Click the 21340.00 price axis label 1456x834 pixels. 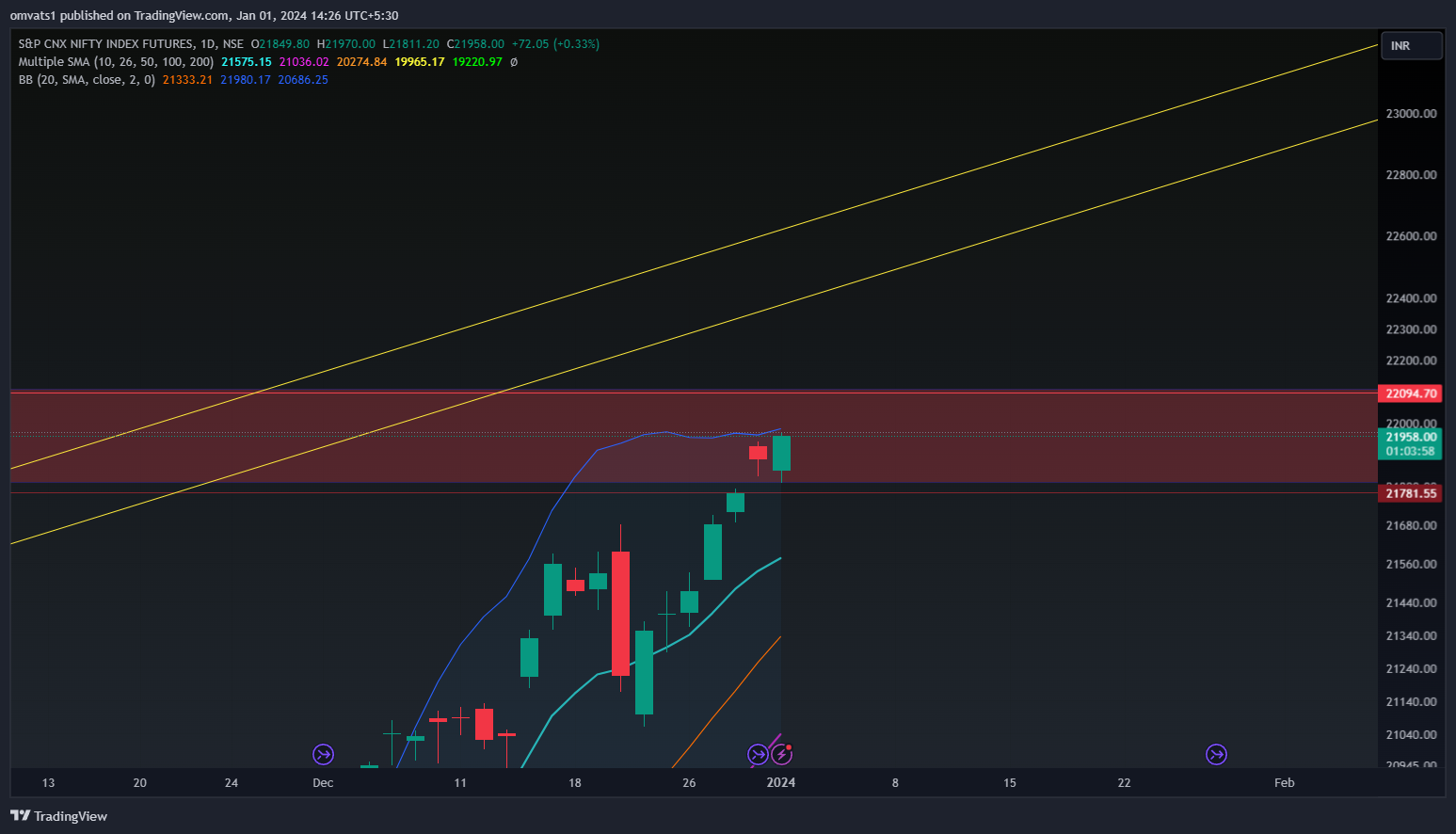click(x=1411, y=635)
